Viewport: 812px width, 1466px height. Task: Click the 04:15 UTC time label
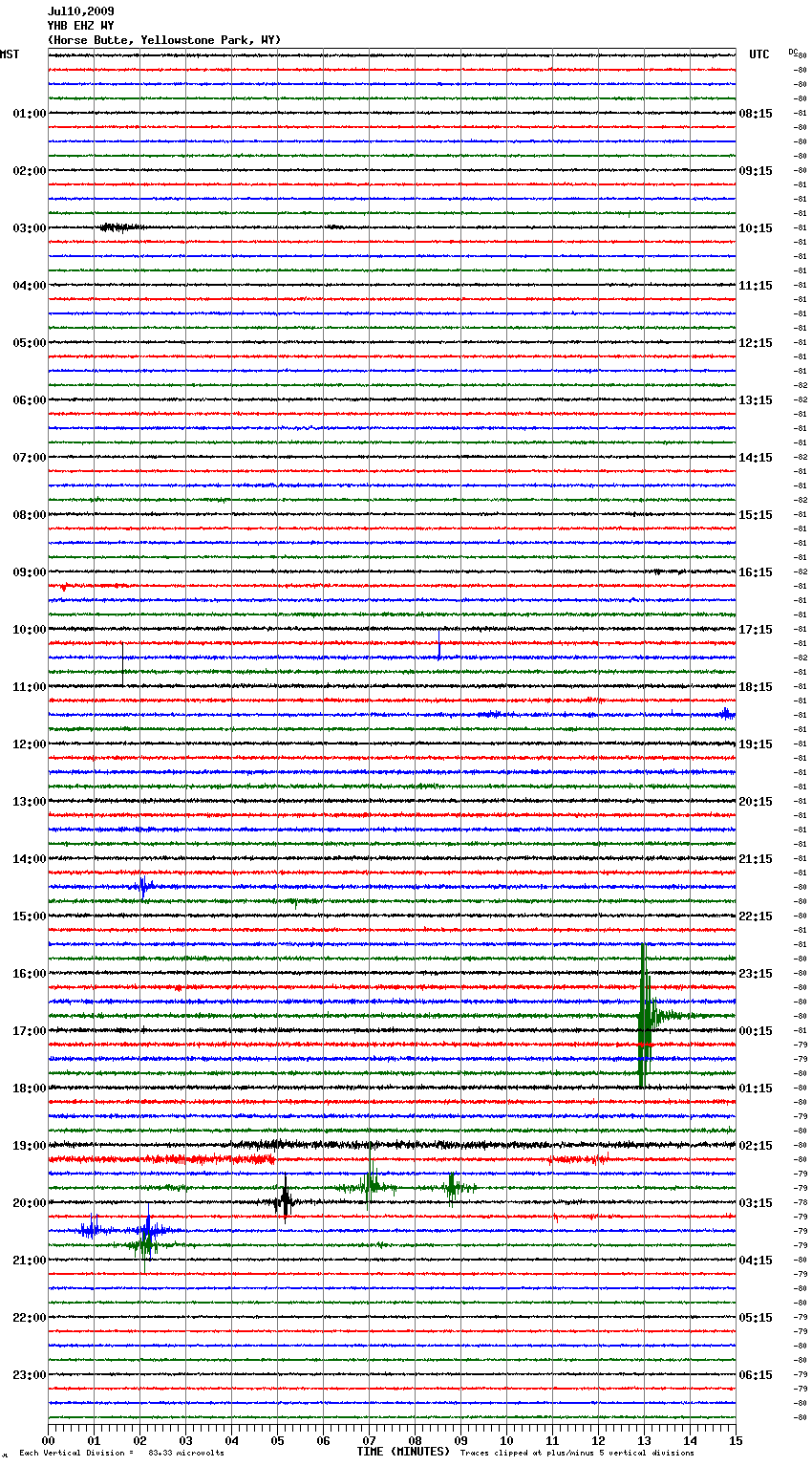coord(756,1261)
